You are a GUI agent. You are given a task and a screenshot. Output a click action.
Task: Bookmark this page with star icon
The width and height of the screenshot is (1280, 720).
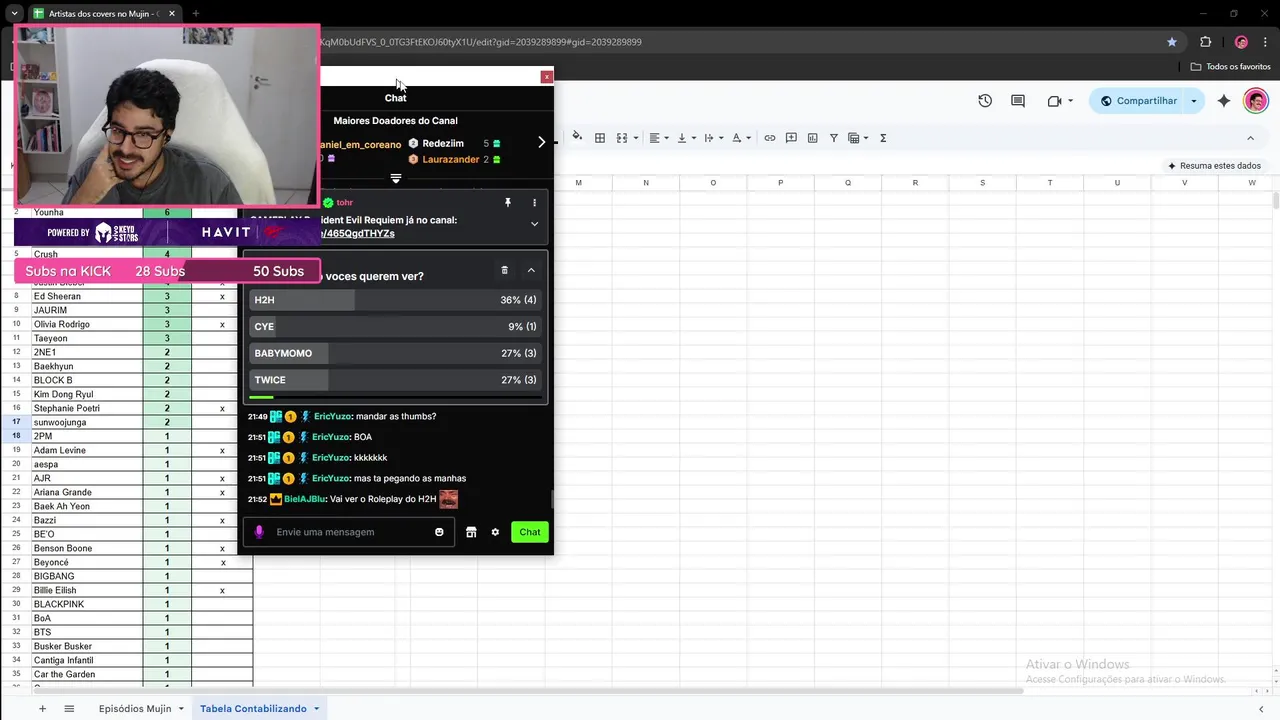(1172, 42)
